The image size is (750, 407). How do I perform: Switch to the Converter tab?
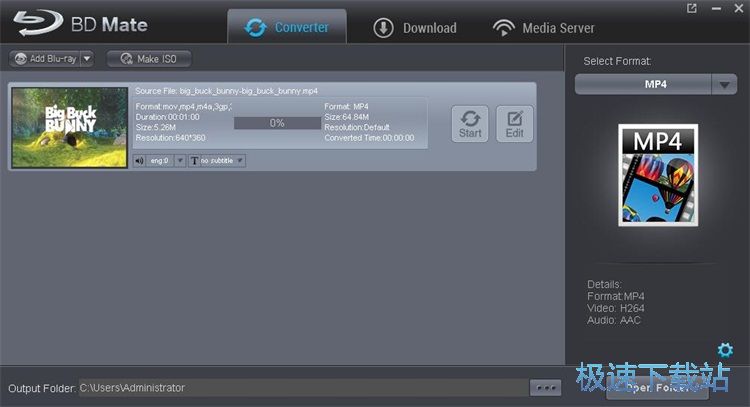click(287, 27)
